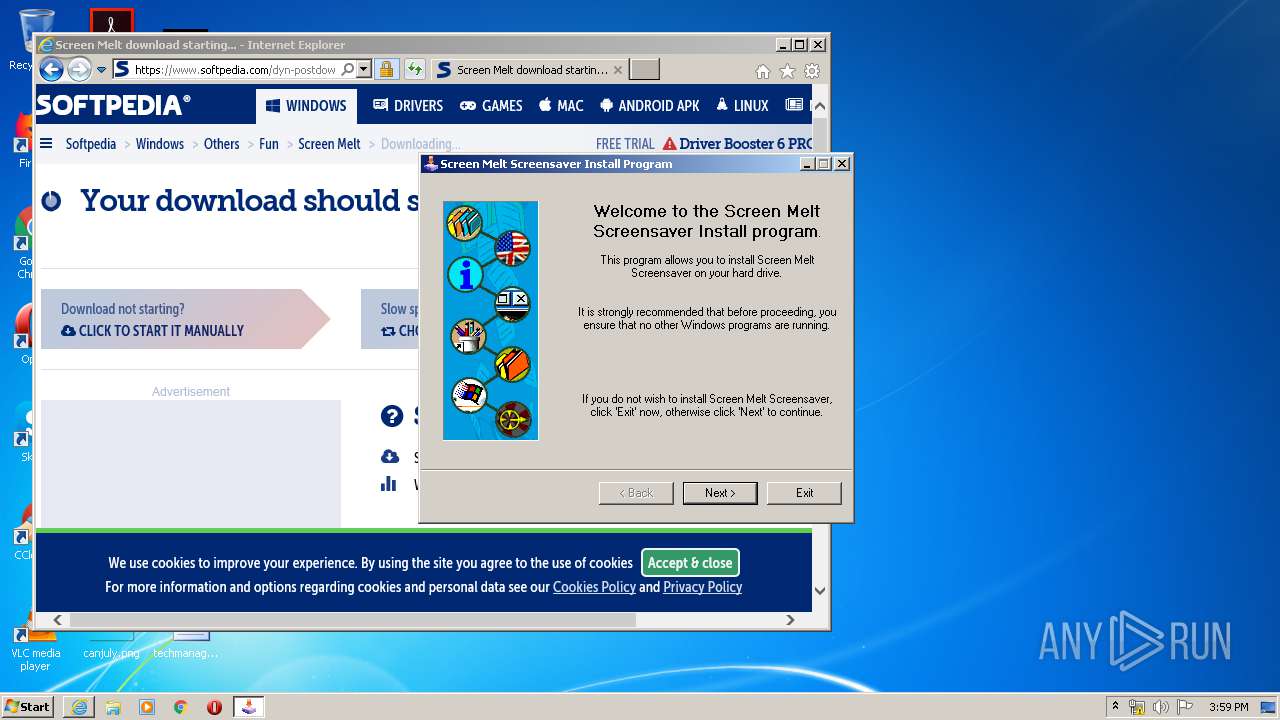Open the hamburger menu icon on Softpedia
Viewport: 1280px width, 720px height.
tap(46, 144)
